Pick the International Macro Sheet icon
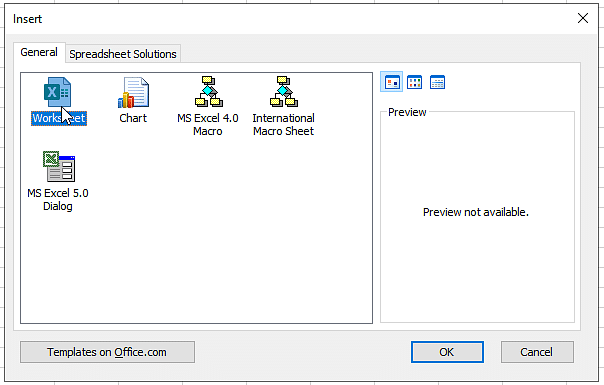The image size is (604, 385). click(284, 92)
